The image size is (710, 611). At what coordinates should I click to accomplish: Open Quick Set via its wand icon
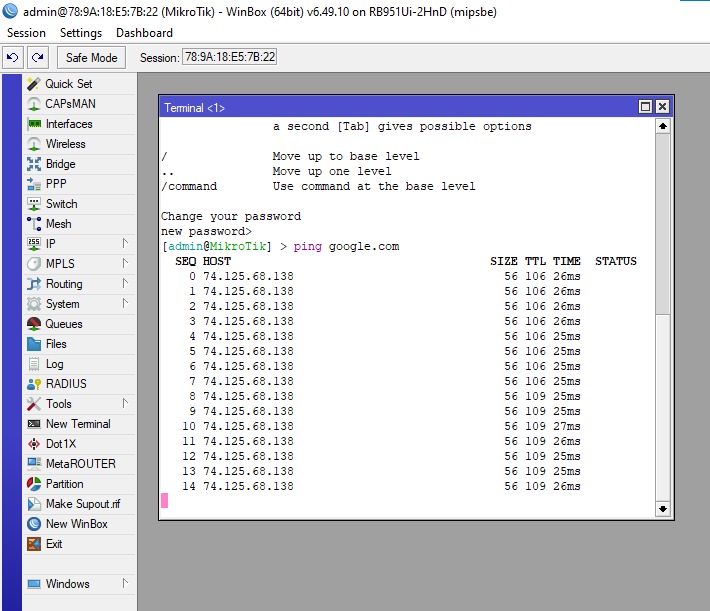coord(34,84)
